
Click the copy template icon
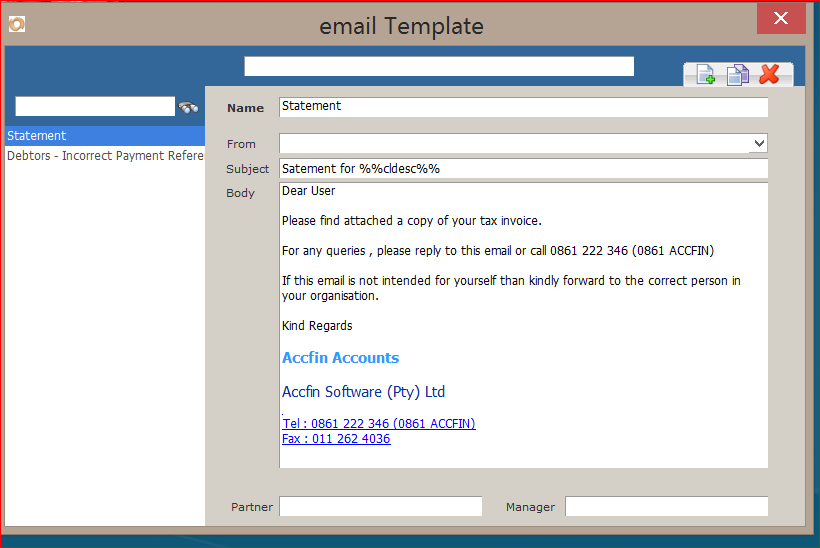[738, 74]
